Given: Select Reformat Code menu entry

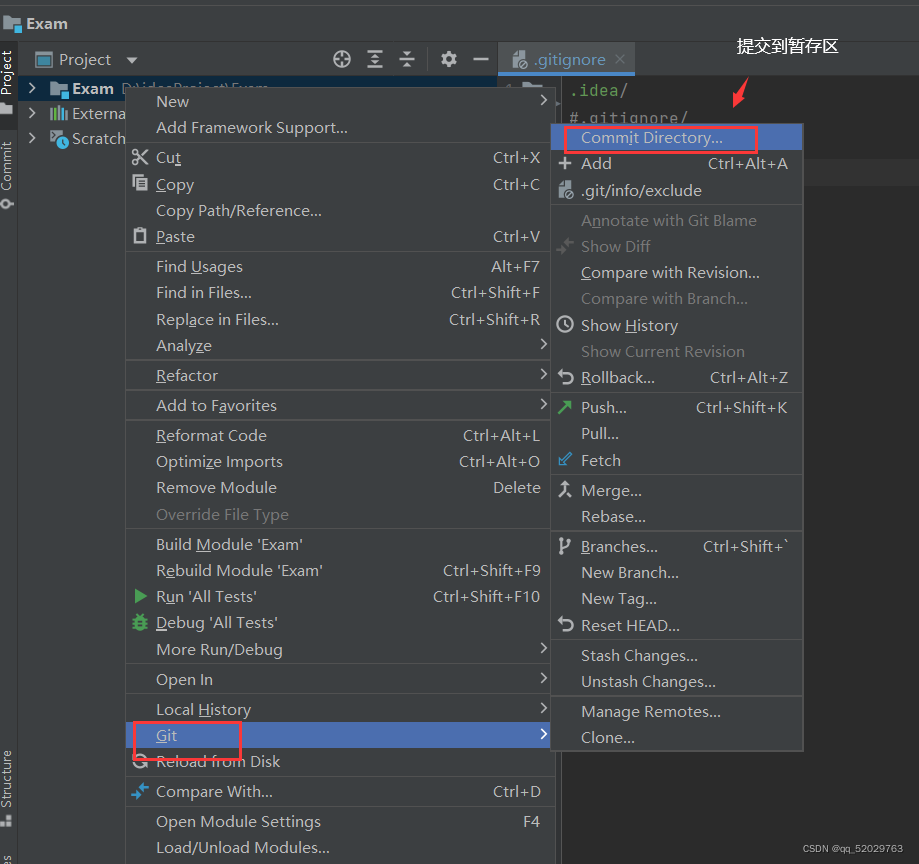Looking at the screenshot, I should coord(339,436).
